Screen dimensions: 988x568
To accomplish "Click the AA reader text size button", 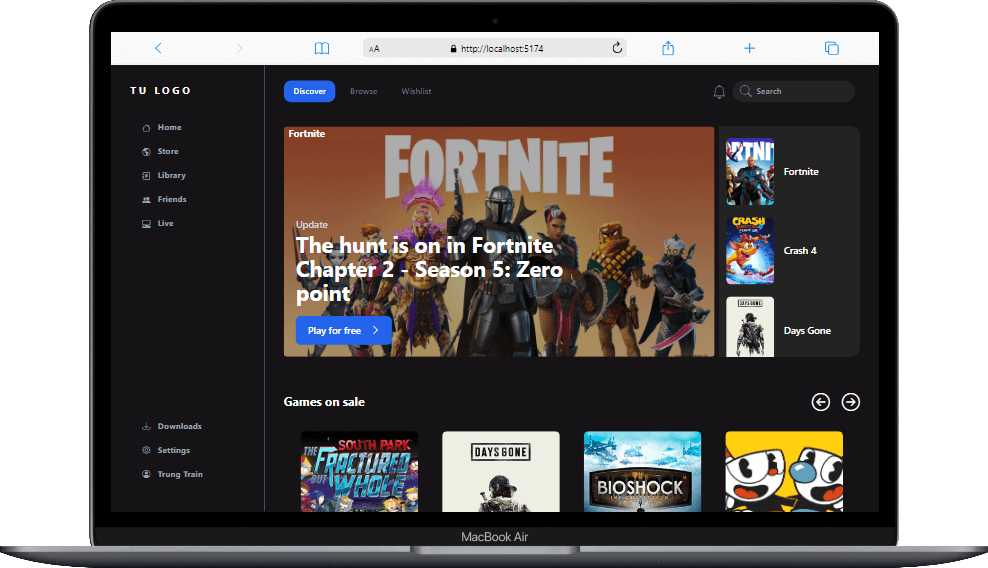I will (374, 49).
